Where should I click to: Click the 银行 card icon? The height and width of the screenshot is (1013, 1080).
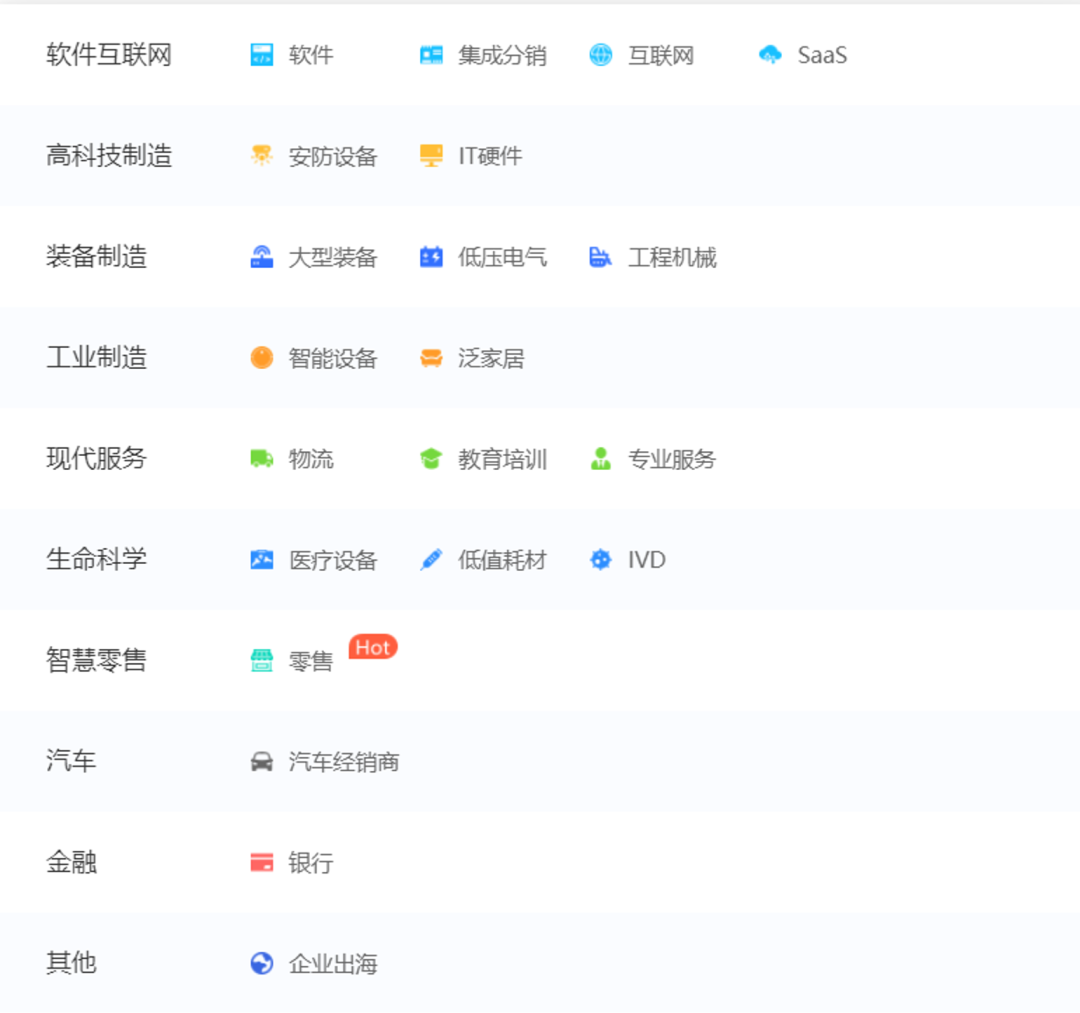pyautogui.click(x=262, y=862)
